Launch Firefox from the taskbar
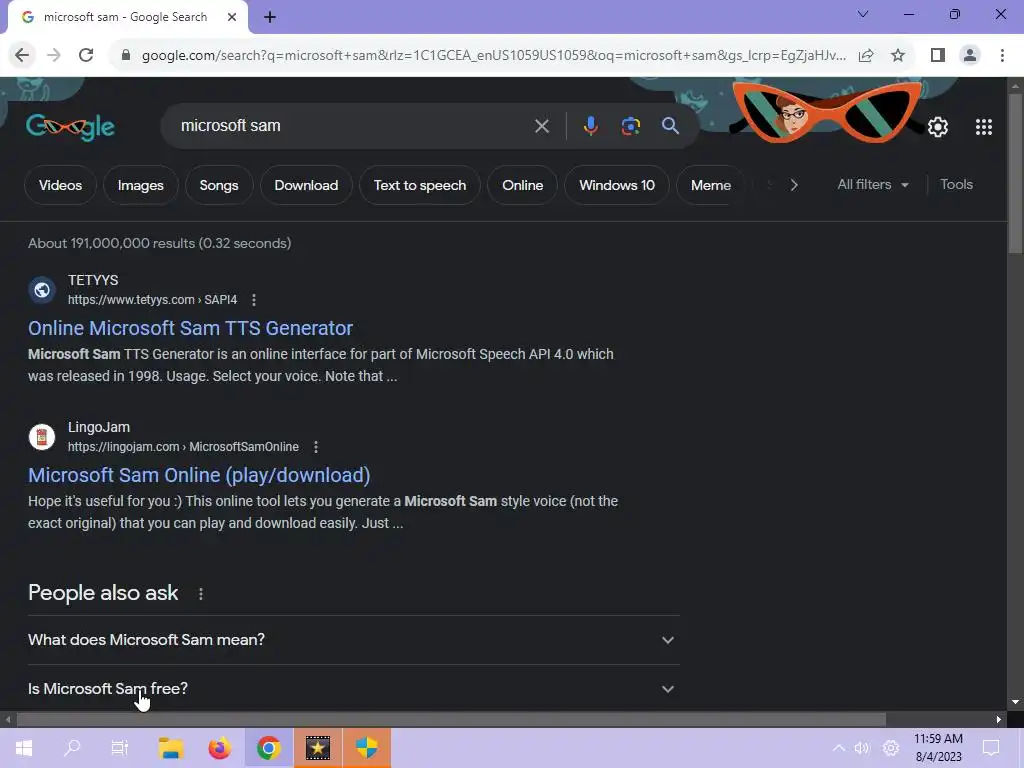Screen dimensions: 1024x768 [x=219, y=748]
